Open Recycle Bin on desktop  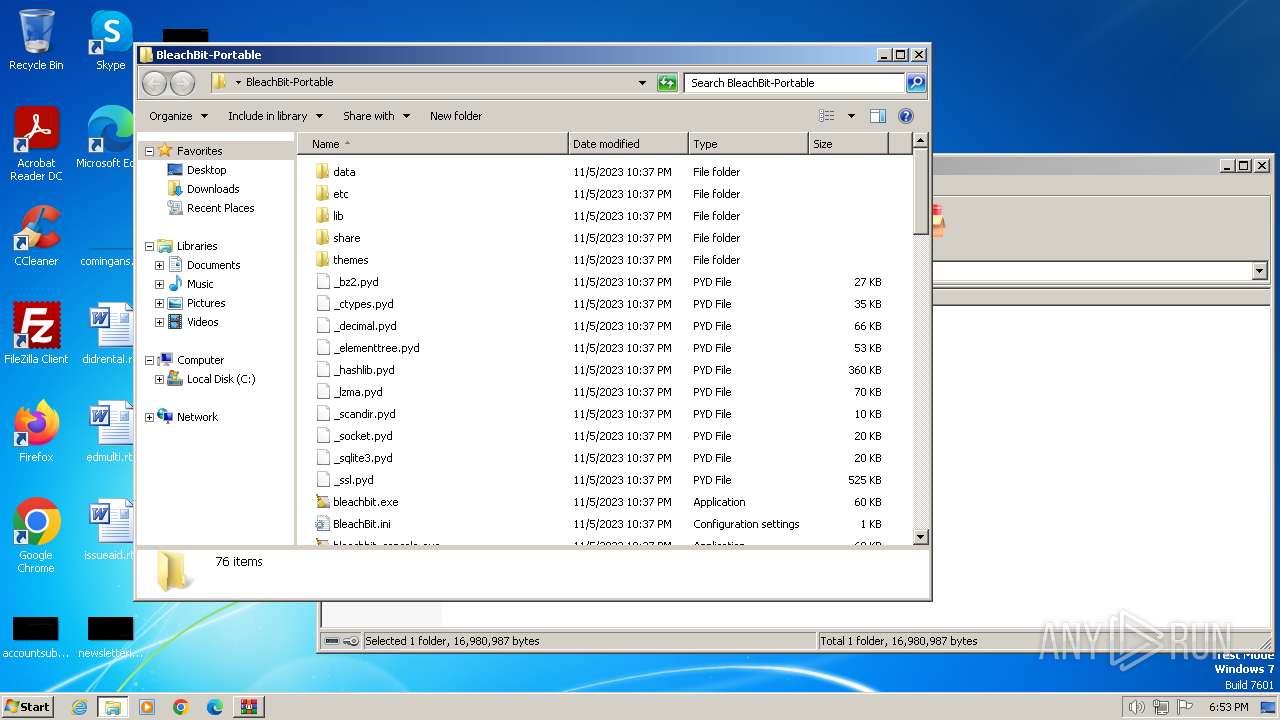[36, 40]
